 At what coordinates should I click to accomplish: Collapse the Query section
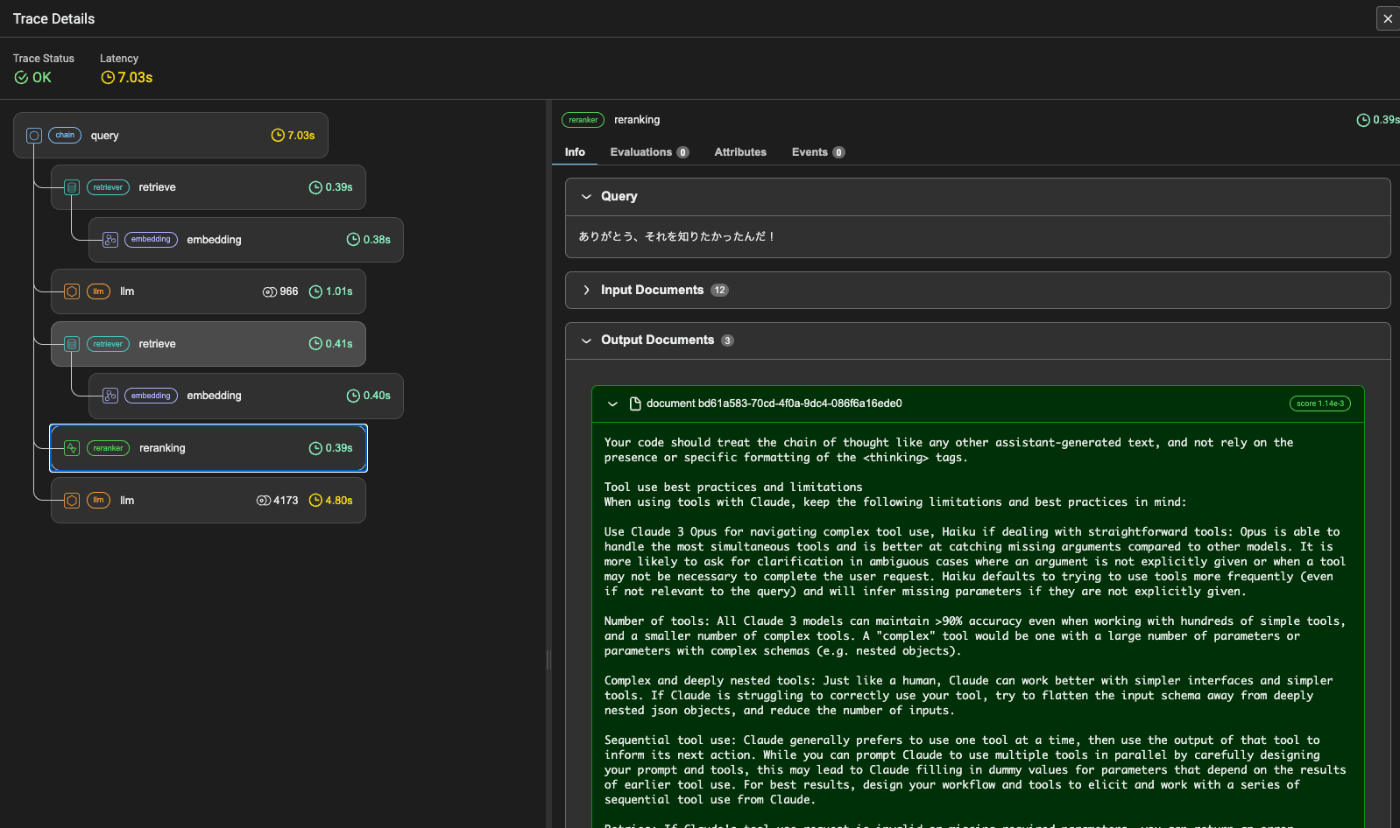click(x=587, y=197)
